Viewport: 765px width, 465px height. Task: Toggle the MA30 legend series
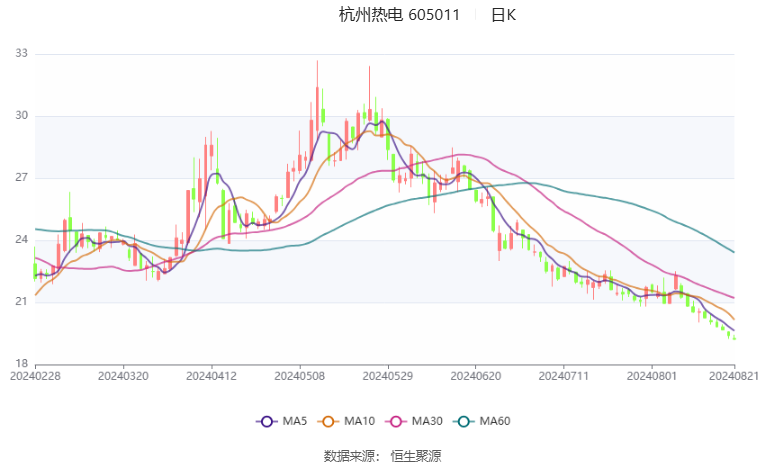(414, 422)
